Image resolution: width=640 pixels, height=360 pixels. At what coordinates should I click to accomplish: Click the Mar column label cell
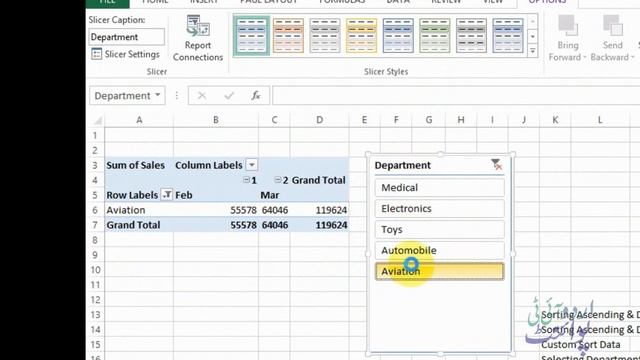274,195
